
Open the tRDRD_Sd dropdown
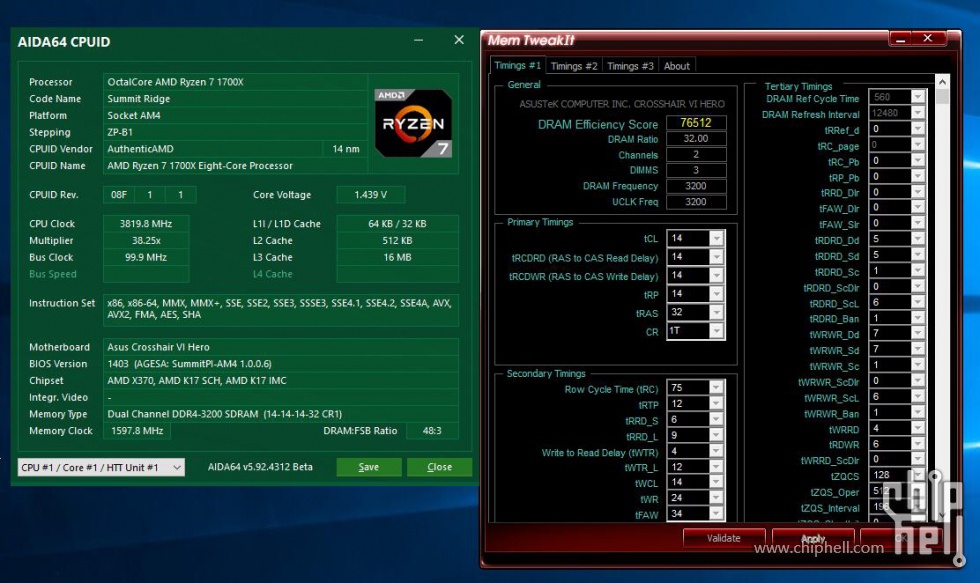point(918,255)
